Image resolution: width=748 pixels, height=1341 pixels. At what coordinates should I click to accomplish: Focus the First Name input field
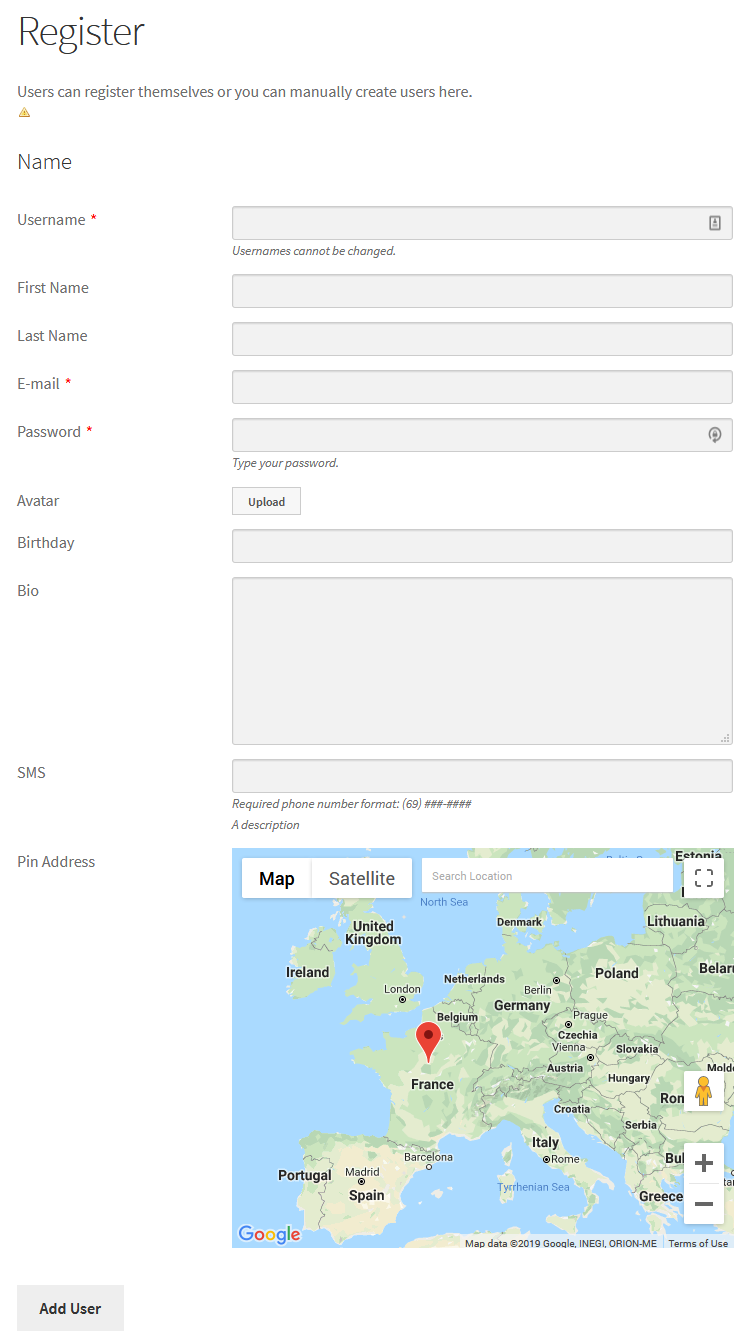[482, 291]
